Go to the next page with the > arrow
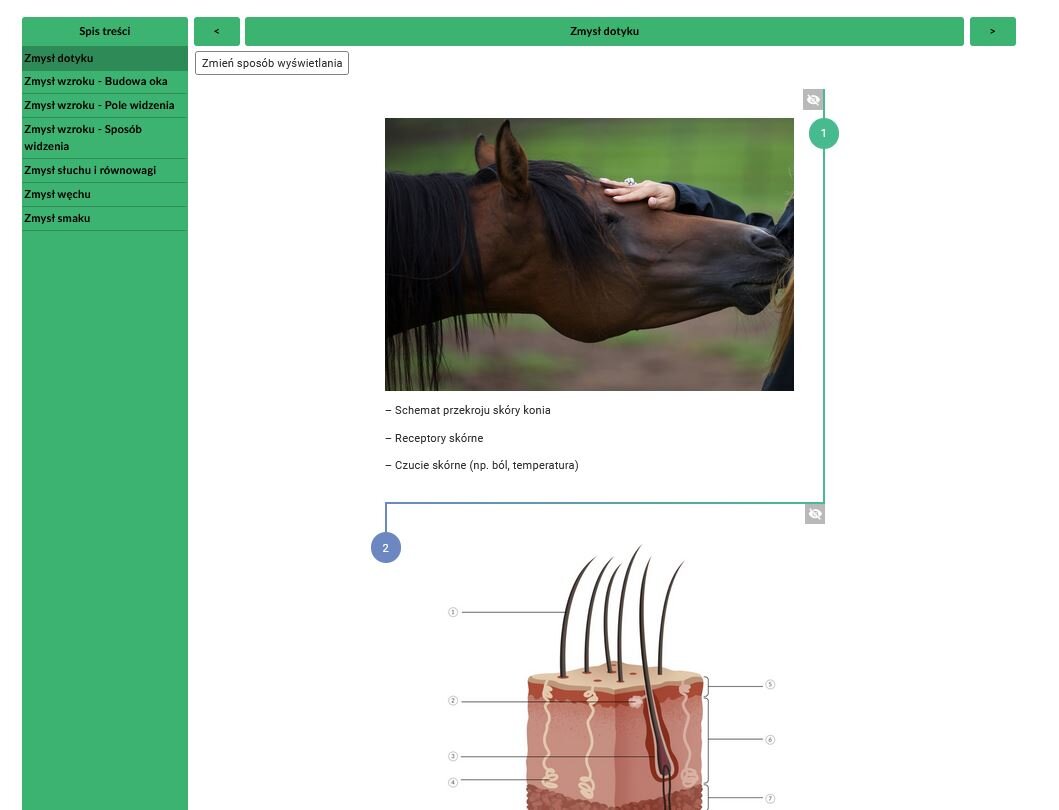The width and height of the screenshot is (1059, 810). (x=992, y=31)
